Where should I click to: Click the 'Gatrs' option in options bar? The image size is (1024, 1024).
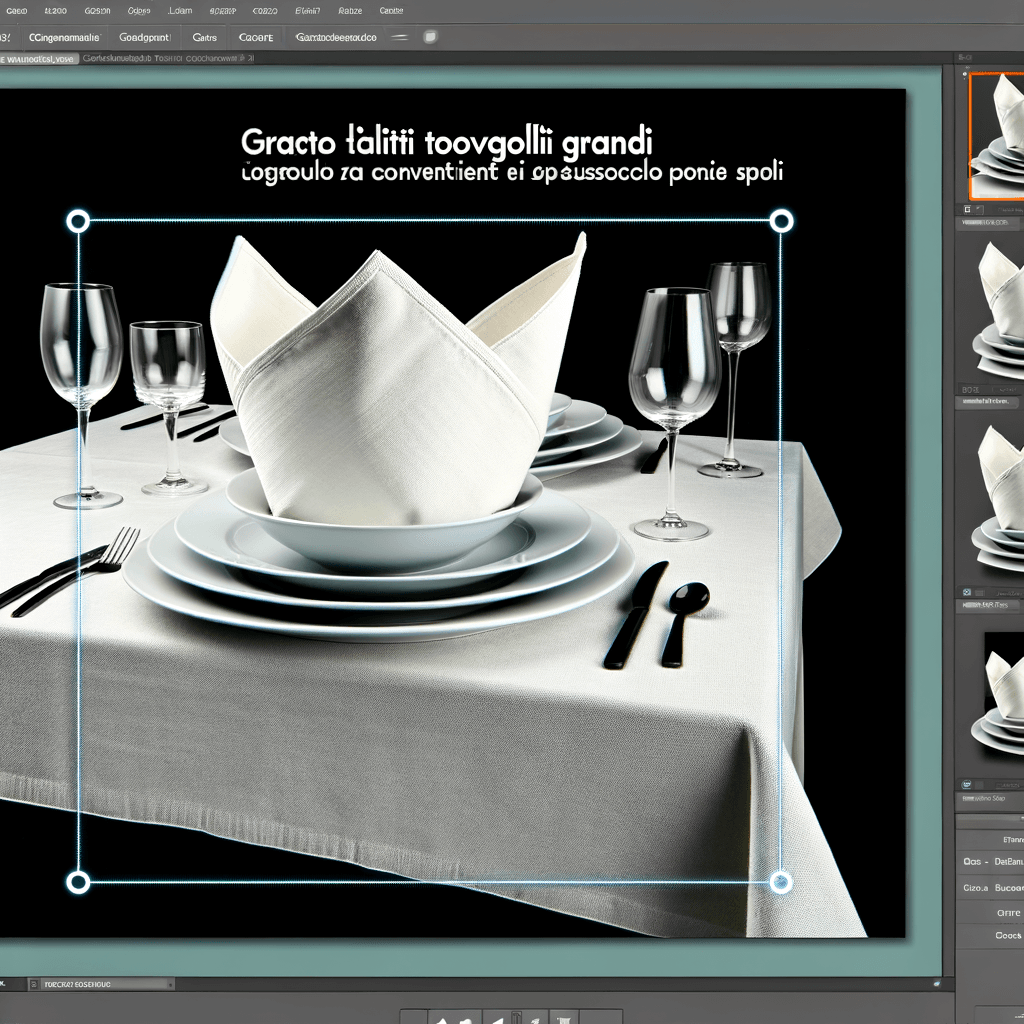(x=204, y=36)
